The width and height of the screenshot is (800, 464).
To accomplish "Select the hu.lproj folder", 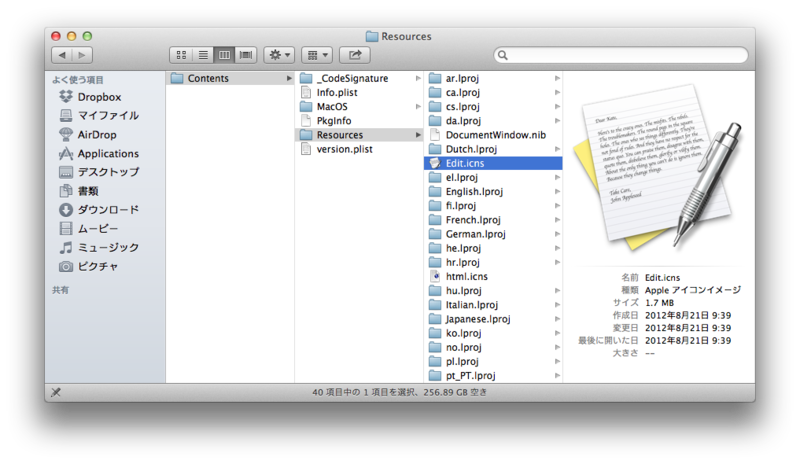I will [493, 290].
